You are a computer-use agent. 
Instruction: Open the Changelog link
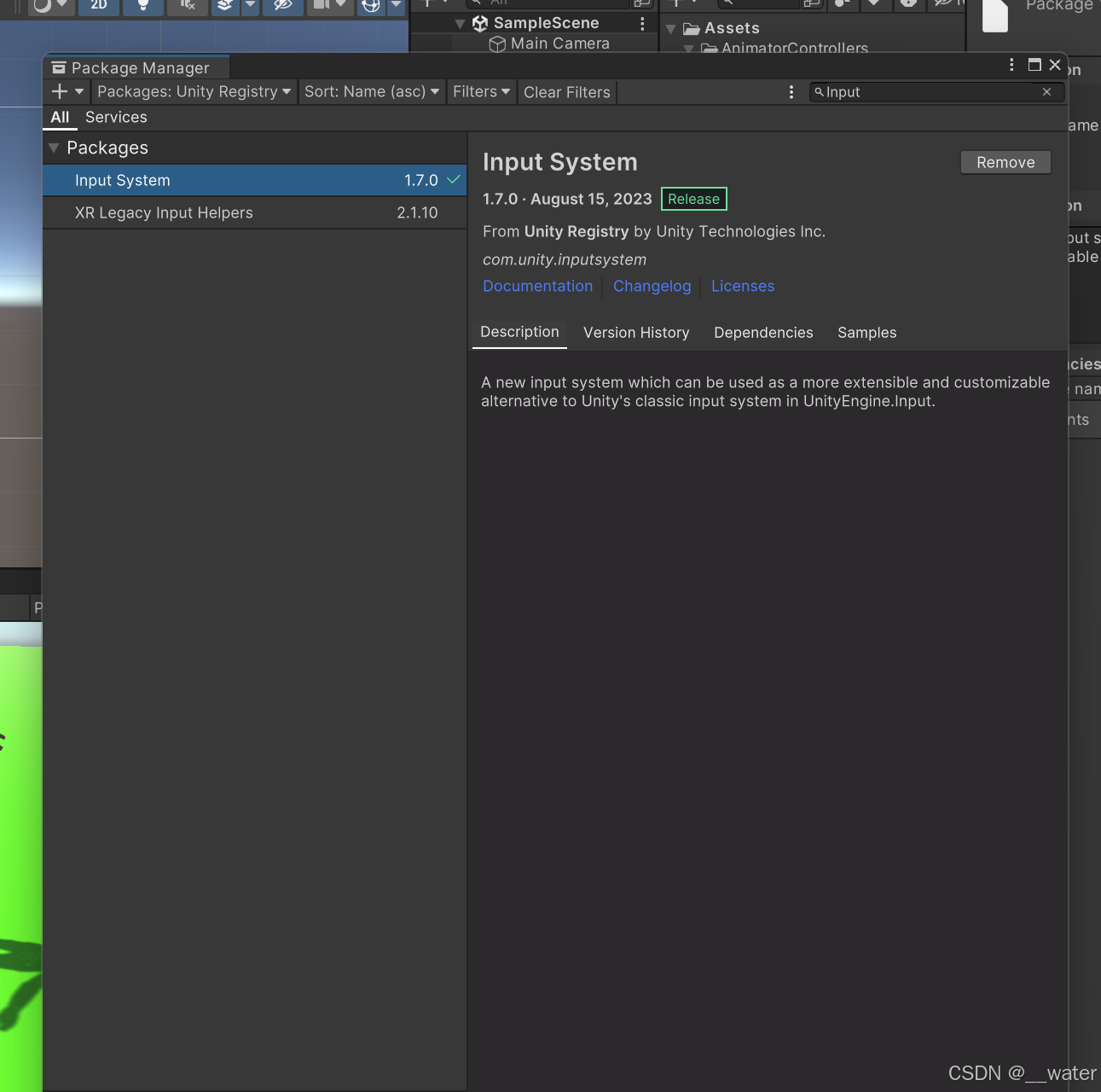click(x=652, y=287)
